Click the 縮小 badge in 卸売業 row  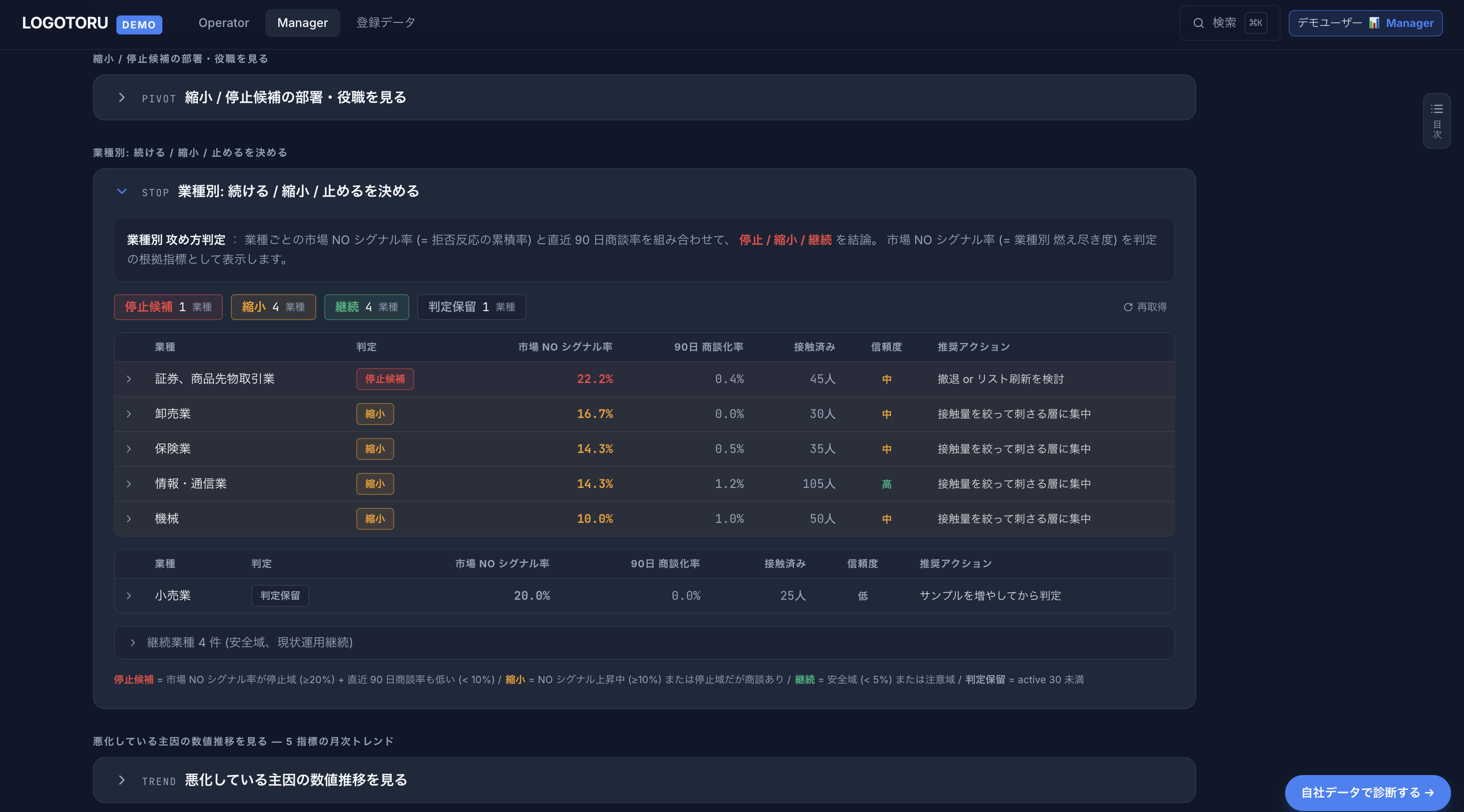coord(375,414)
